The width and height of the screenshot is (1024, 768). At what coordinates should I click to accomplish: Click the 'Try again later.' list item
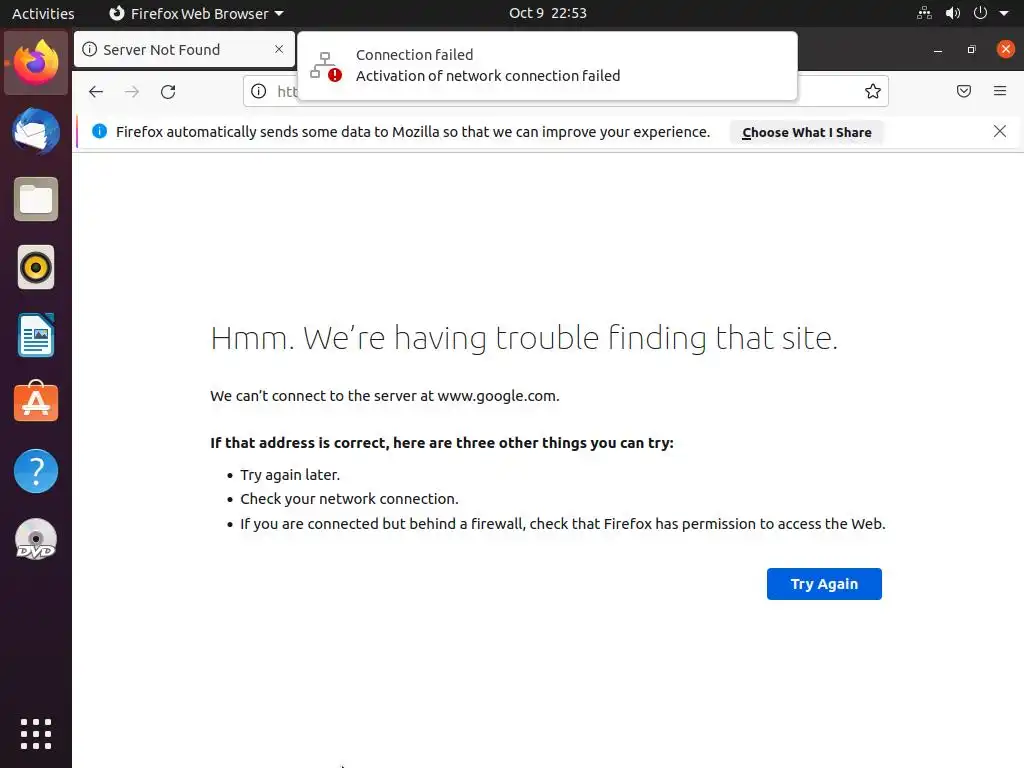click(290, 475)
